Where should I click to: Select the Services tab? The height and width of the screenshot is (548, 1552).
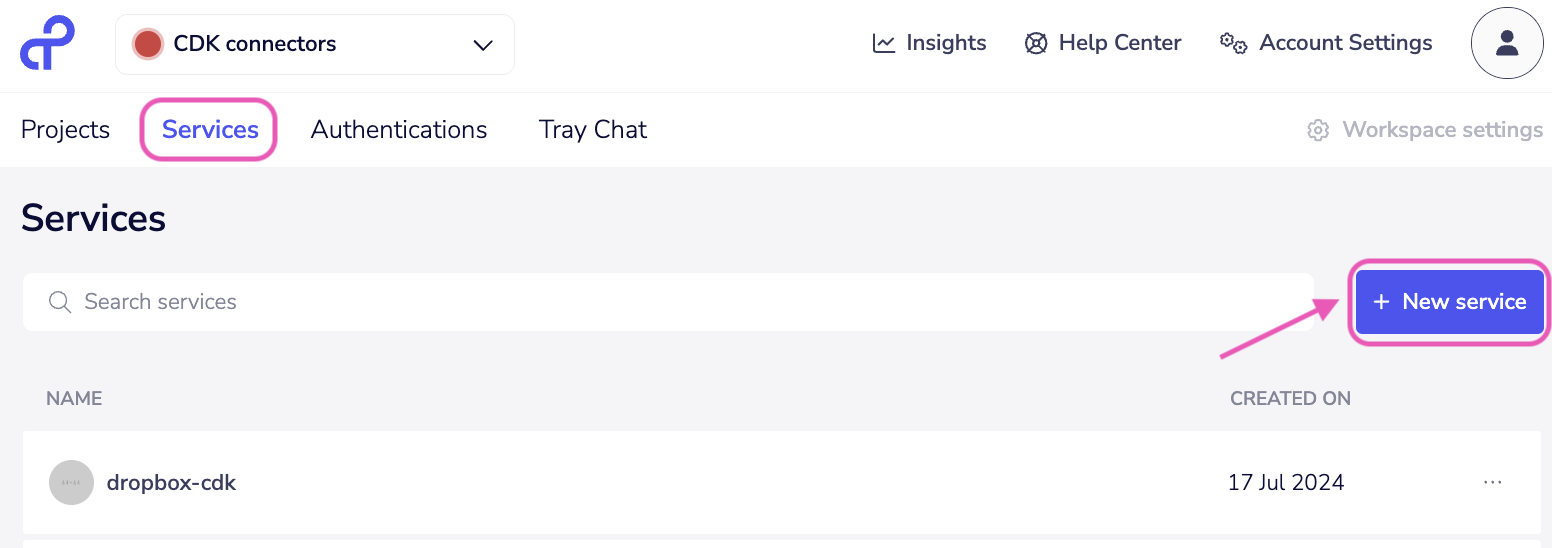pyautogui.click(x=210, y=130)
